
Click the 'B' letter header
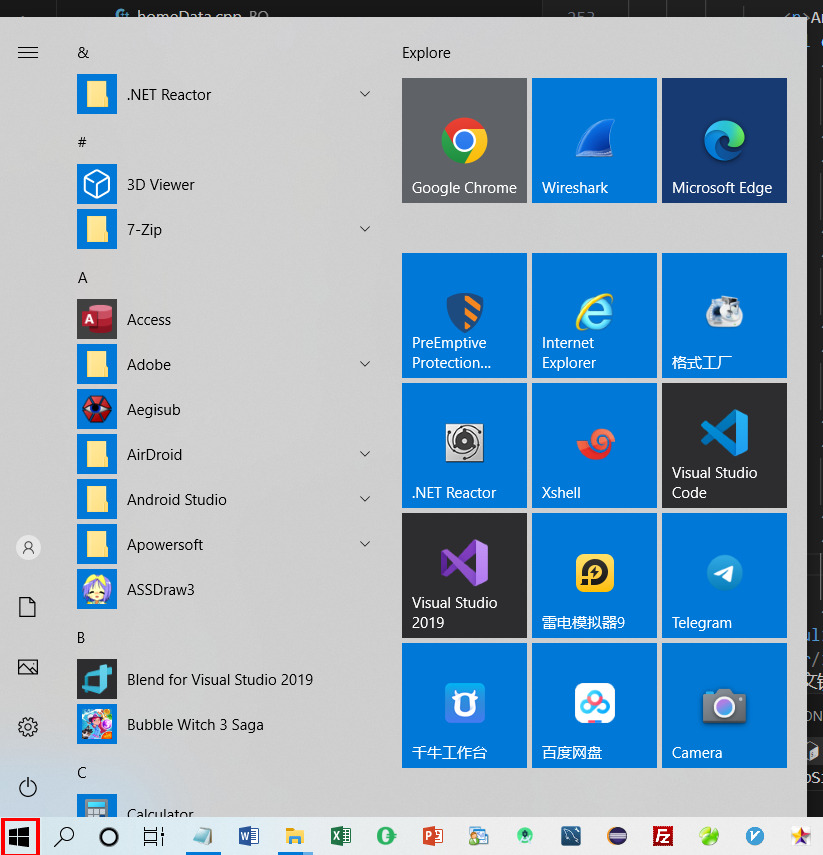pos(81,637)
